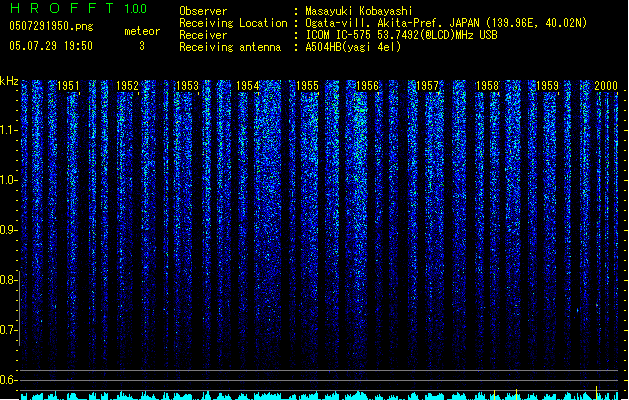629x400 pixels.
Task: Click the HROFFT 1.0.0 title text
Action: pos(79,8)
